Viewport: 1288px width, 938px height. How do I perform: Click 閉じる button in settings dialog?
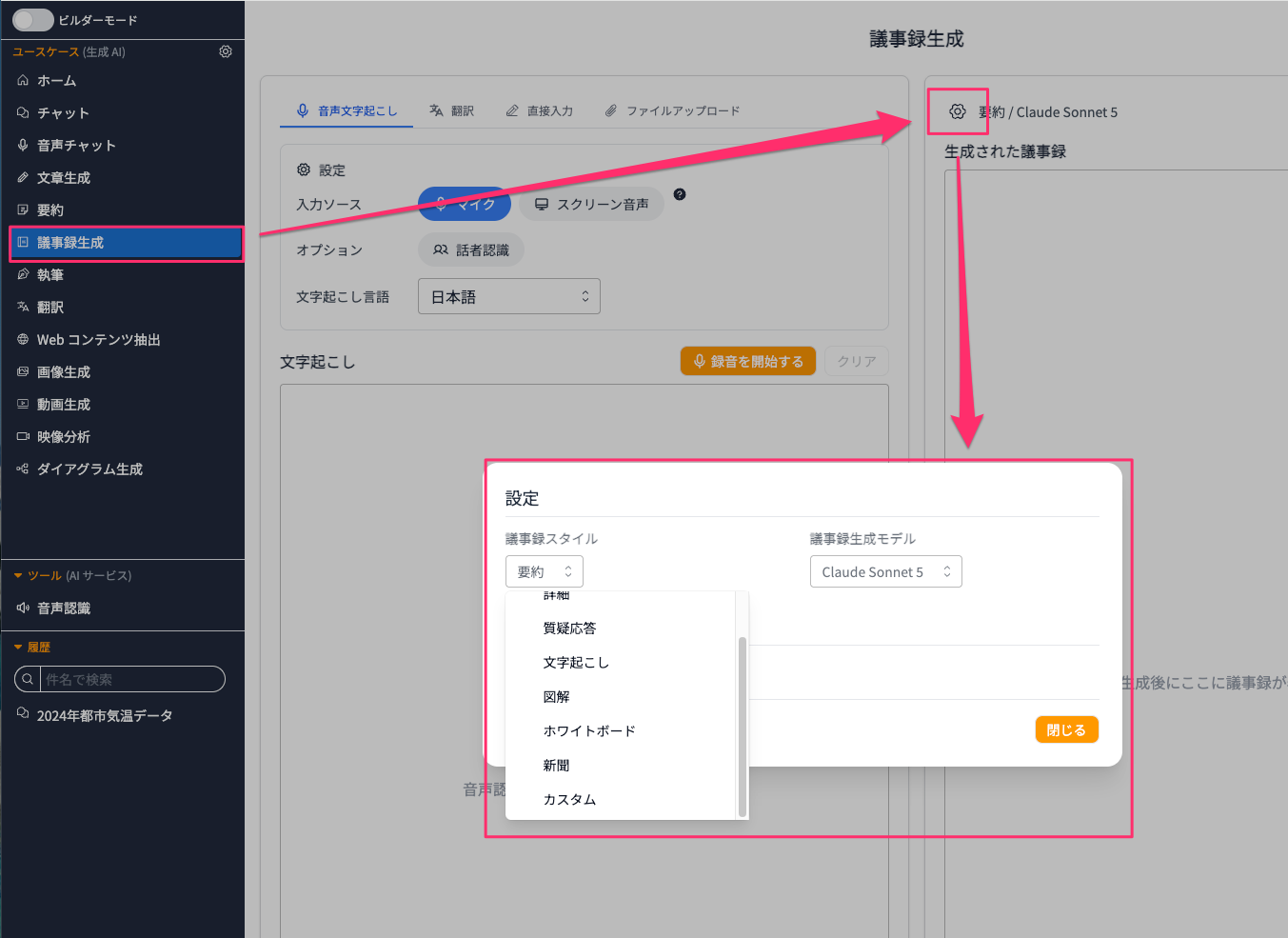point(1066,729)
